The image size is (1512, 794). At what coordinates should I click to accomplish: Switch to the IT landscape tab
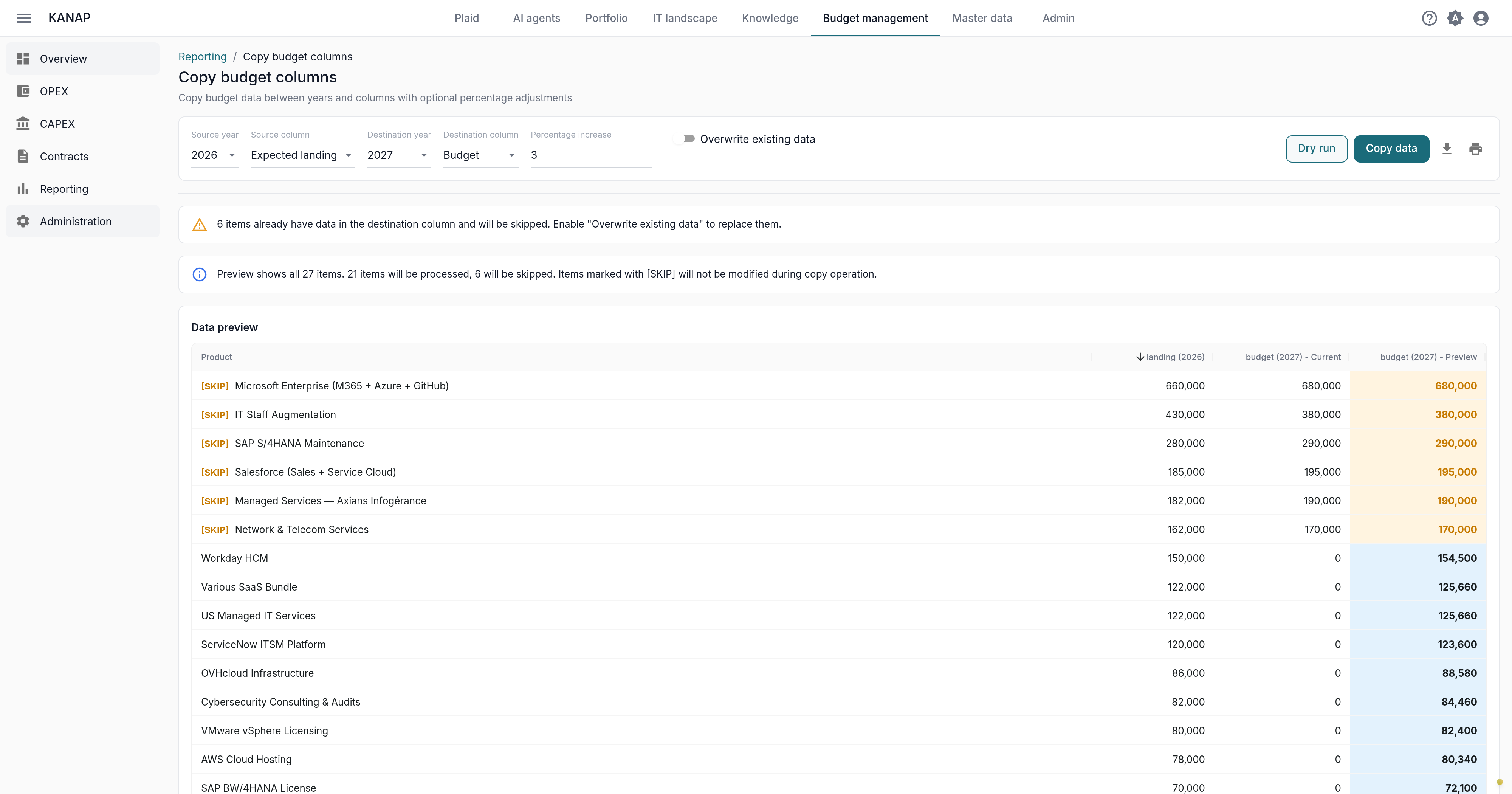tap(685, 18)
